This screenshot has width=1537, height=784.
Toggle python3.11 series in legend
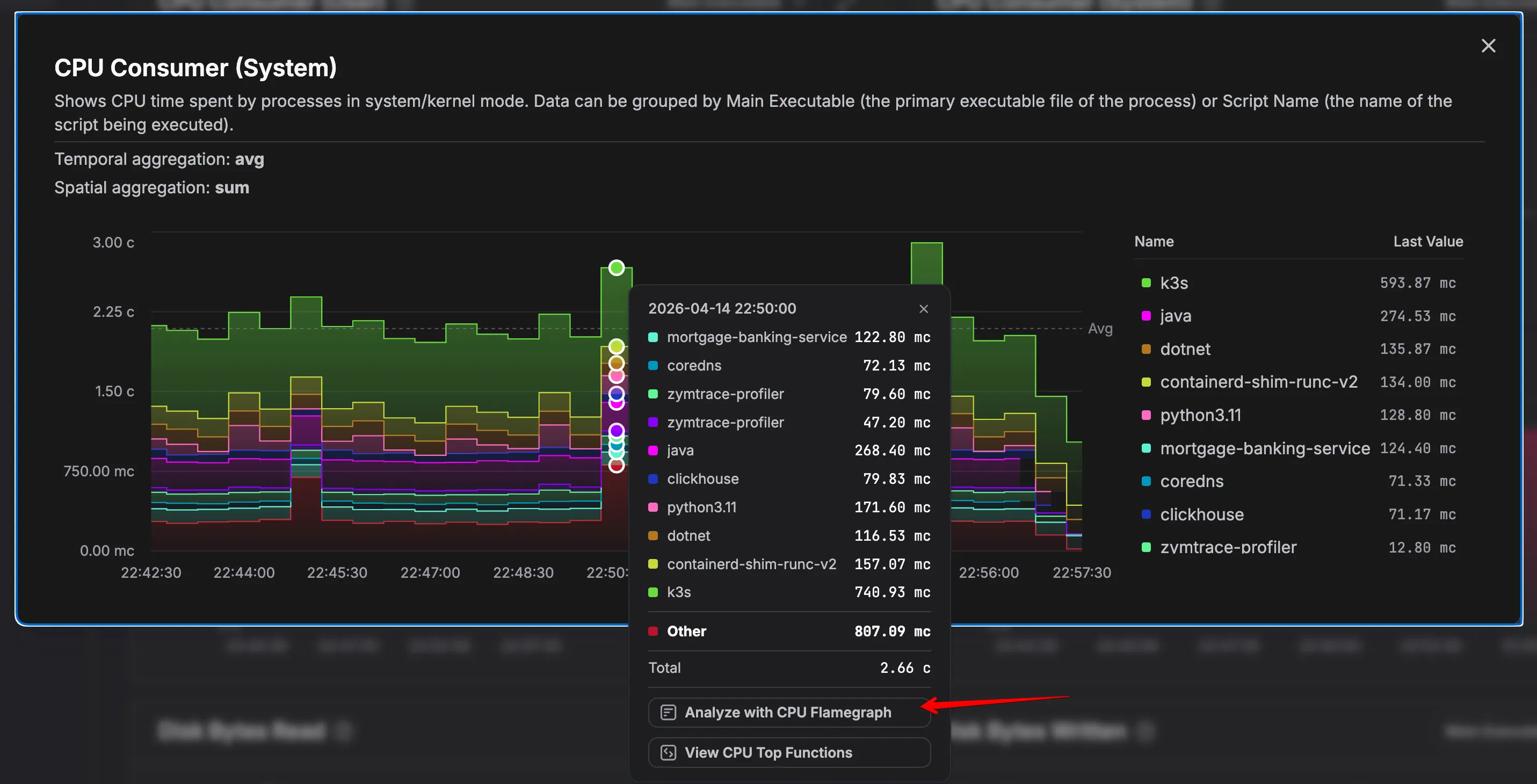(1299, 415)
